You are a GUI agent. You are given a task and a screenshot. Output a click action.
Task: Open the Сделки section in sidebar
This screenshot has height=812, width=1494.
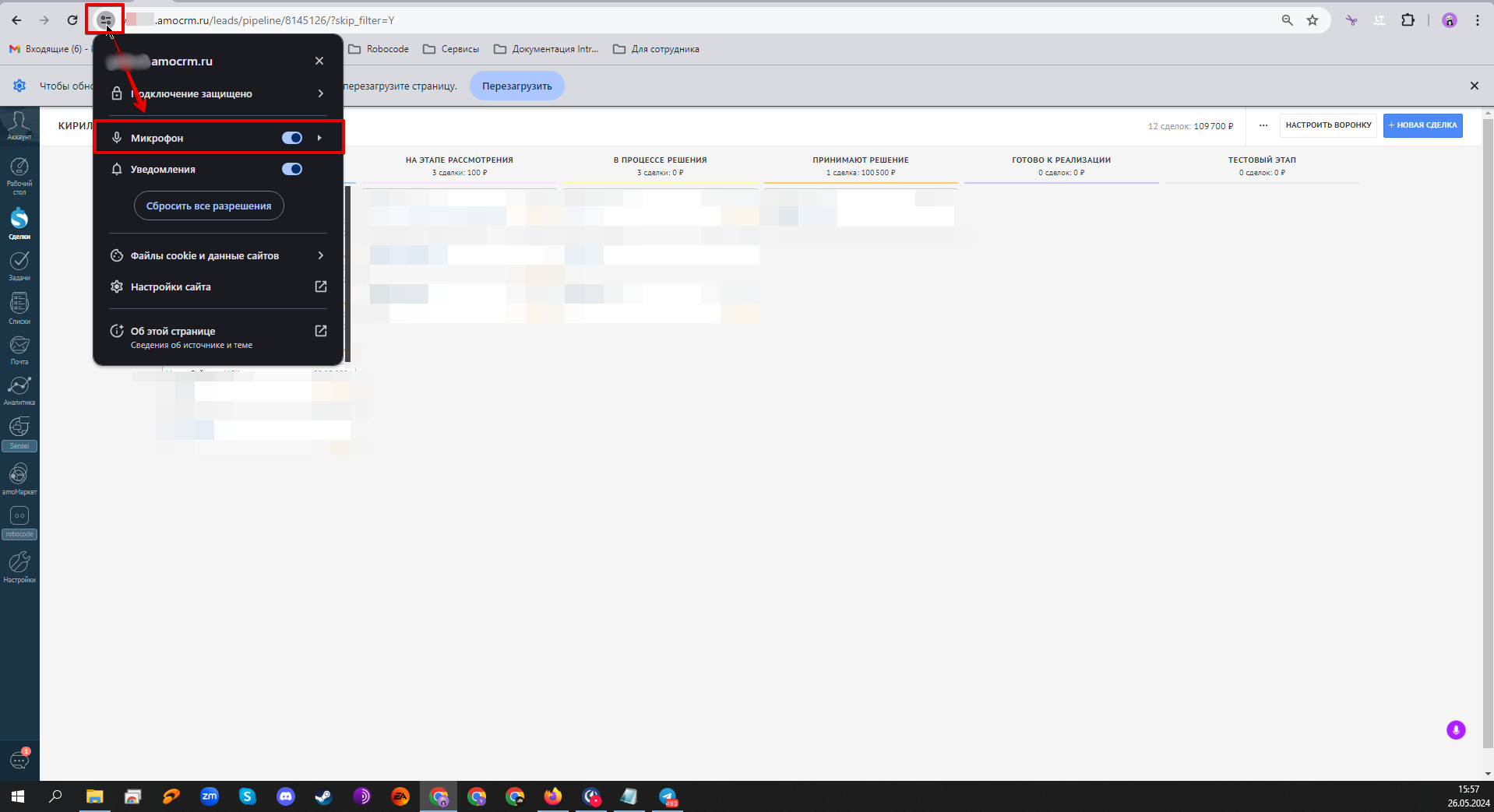[19, 223]
